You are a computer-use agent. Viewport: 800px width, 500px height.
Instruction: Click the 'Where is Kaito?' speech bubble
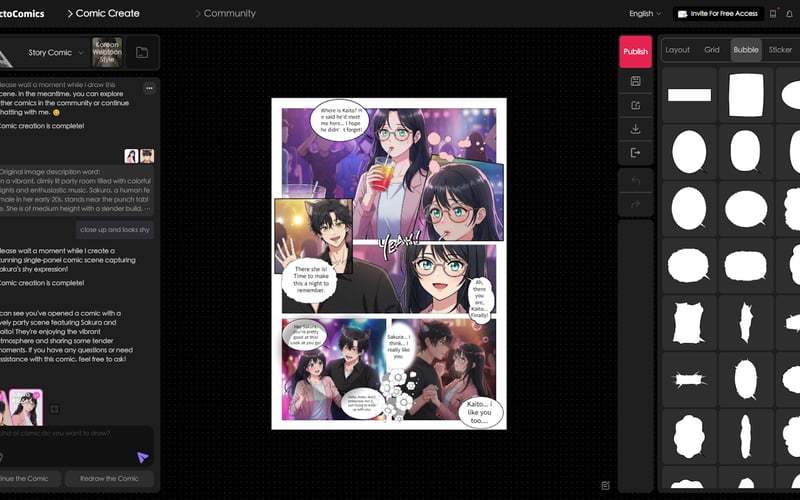[x=340, y=120]
